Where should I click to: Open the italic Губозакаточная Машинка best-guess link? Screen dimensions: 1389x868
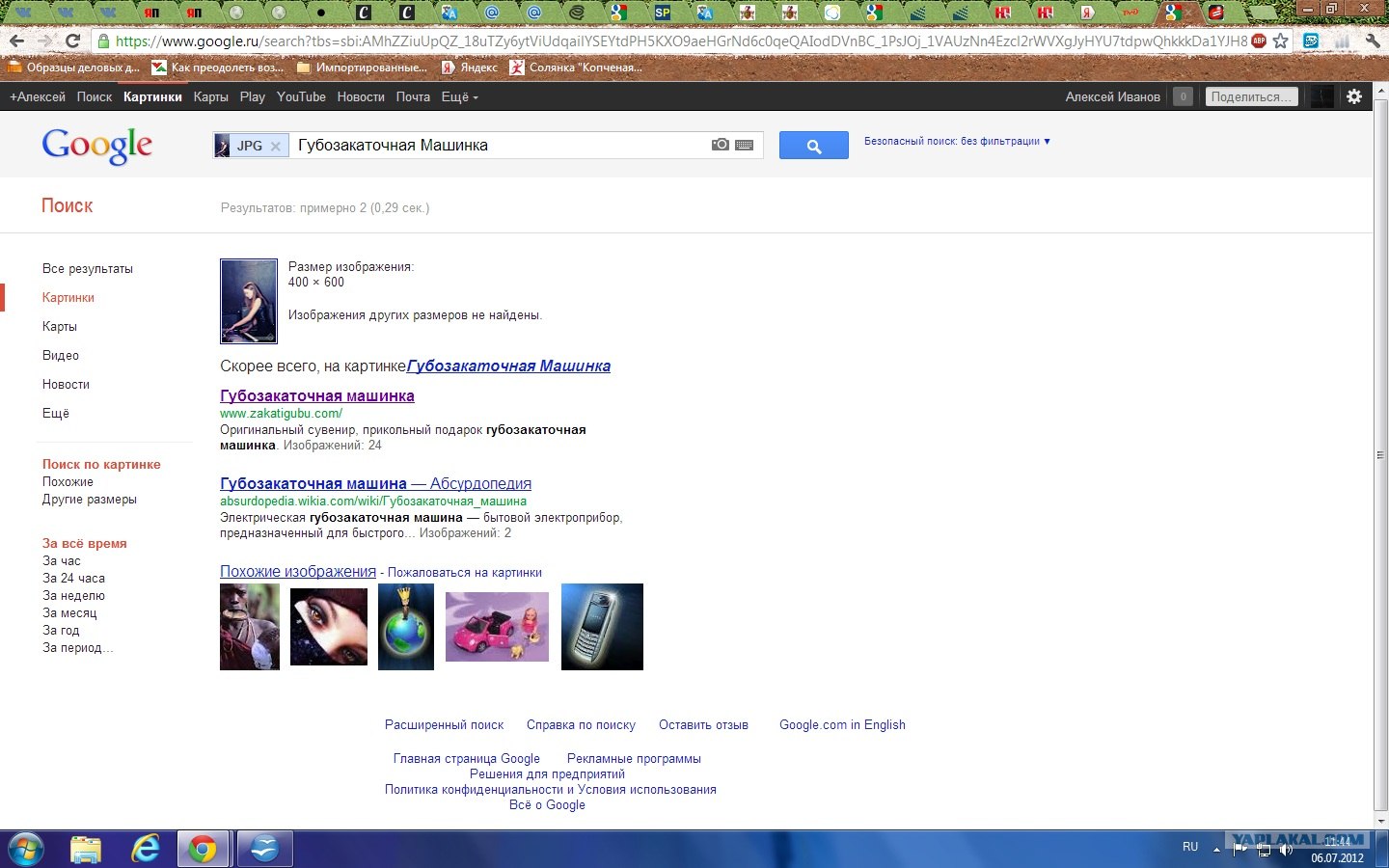pyautogui.click(x=508, y=366)
